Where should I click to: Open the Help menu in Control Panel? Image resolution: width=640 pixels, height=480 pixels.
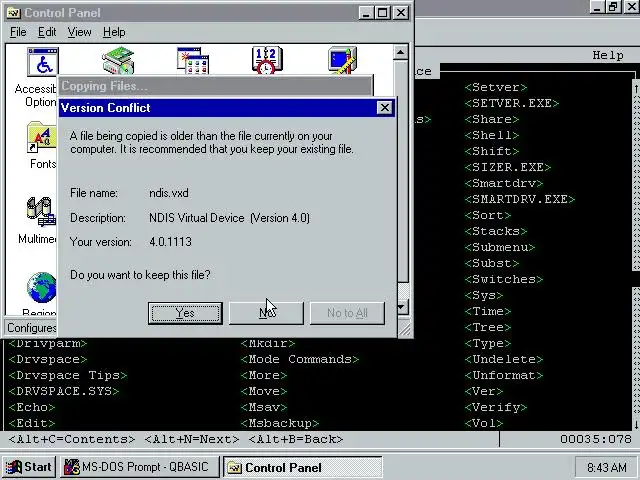(x=114, y=32)
